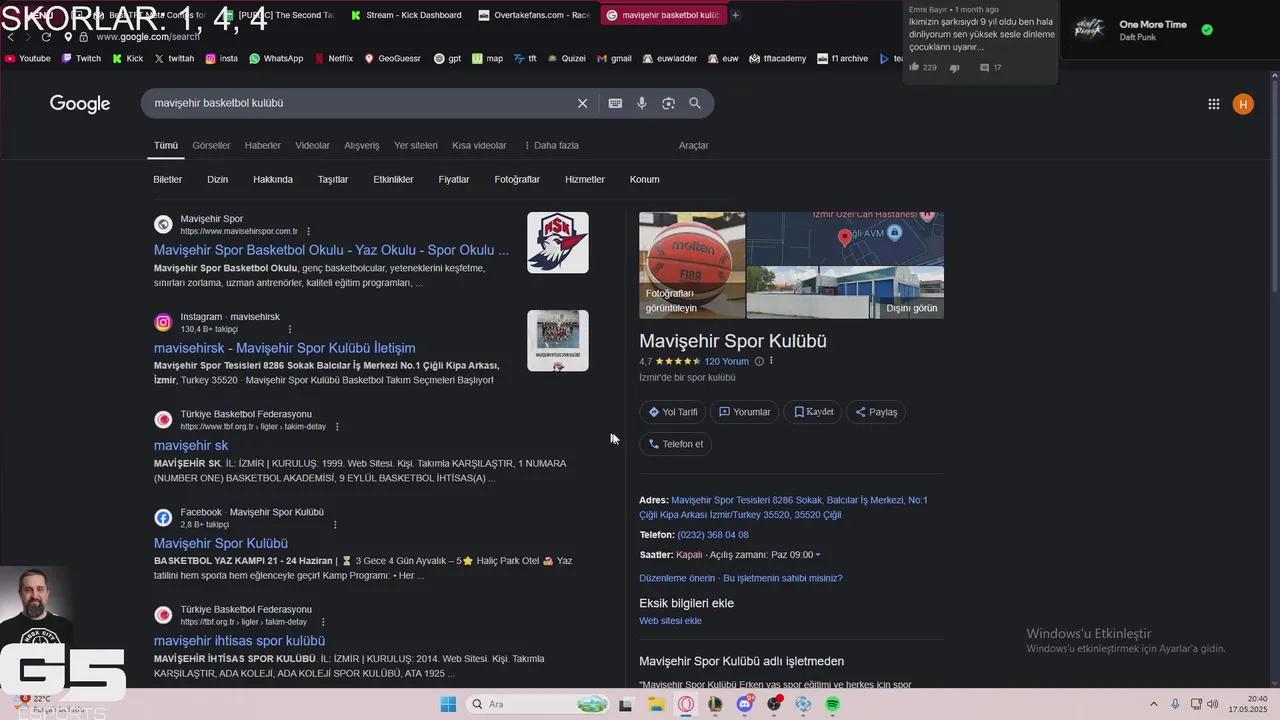
Task: Open the gpt bookmark
Action: coord(447,59)
